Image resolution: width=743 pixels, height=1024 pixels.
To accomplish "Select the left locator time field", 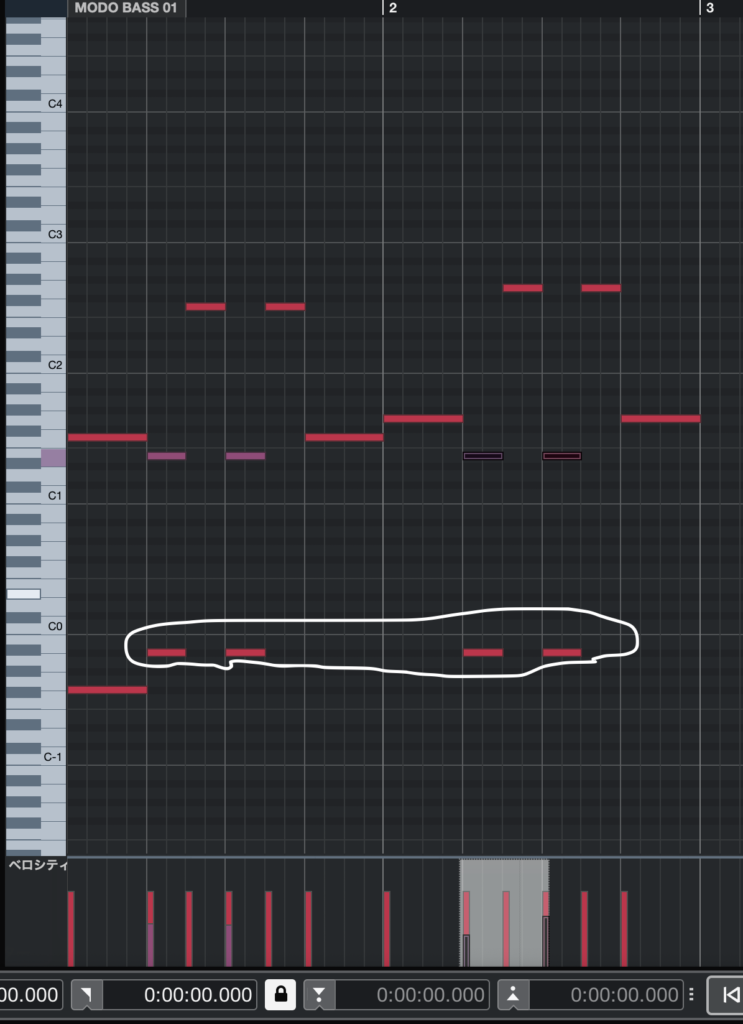I will point(180,995).
